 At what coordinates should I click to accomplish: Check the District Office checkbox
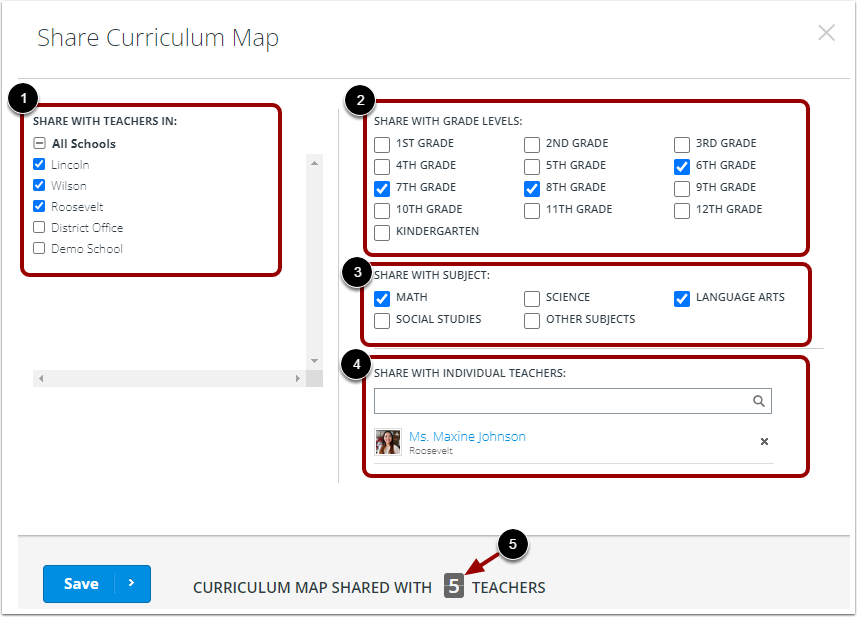tap(39, 227)
